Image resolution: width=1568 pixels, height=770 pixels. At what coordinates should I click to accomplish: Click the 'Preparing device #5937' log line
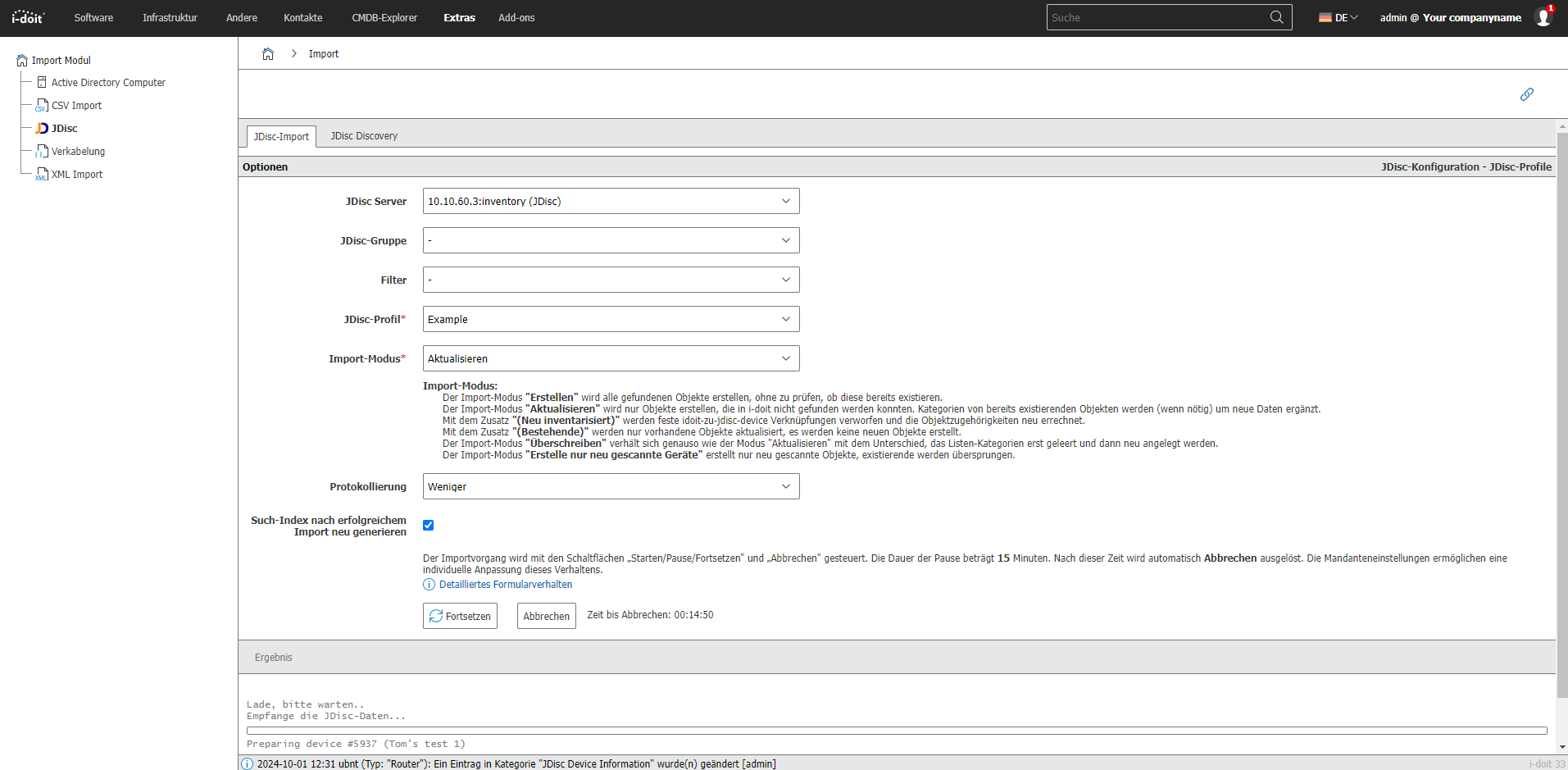click(356, 744)
